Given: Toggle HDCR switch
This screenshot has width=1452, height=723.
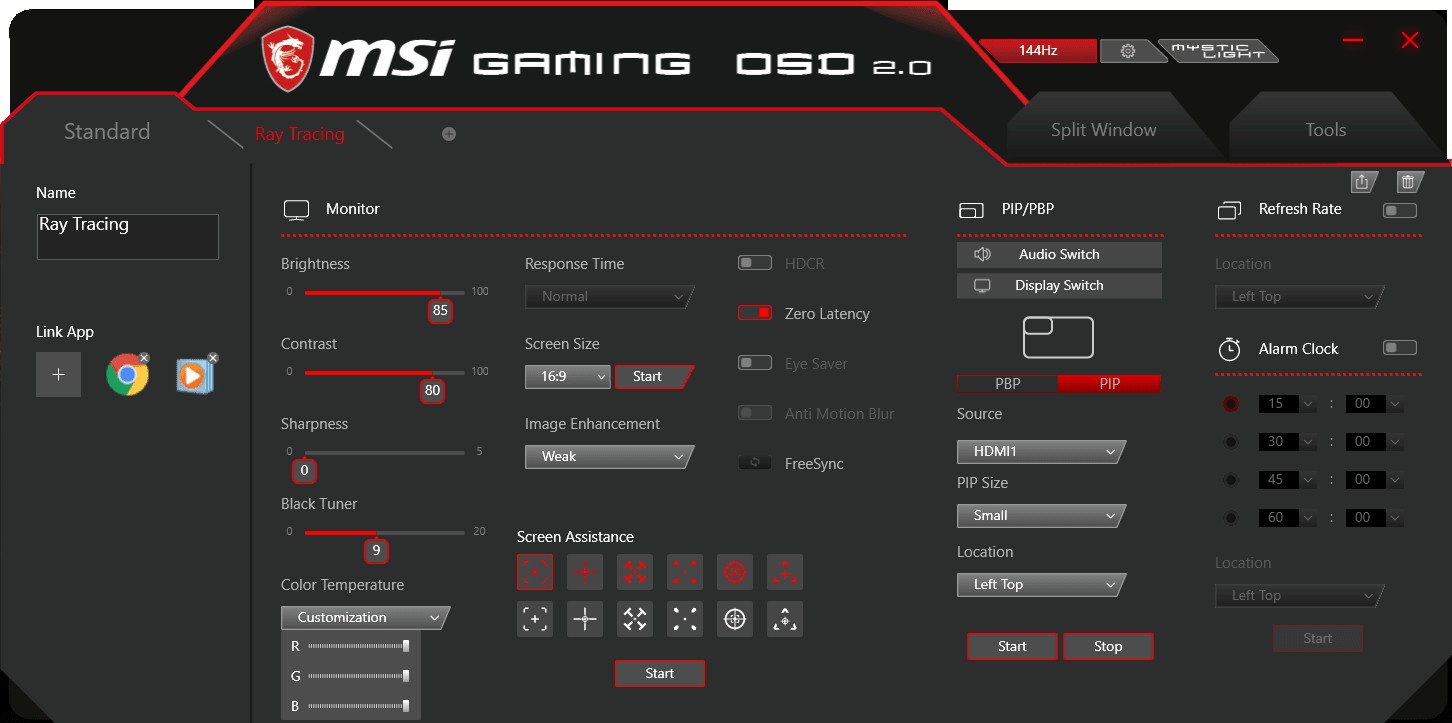Looking at the screenshot, I should [755, 263].
